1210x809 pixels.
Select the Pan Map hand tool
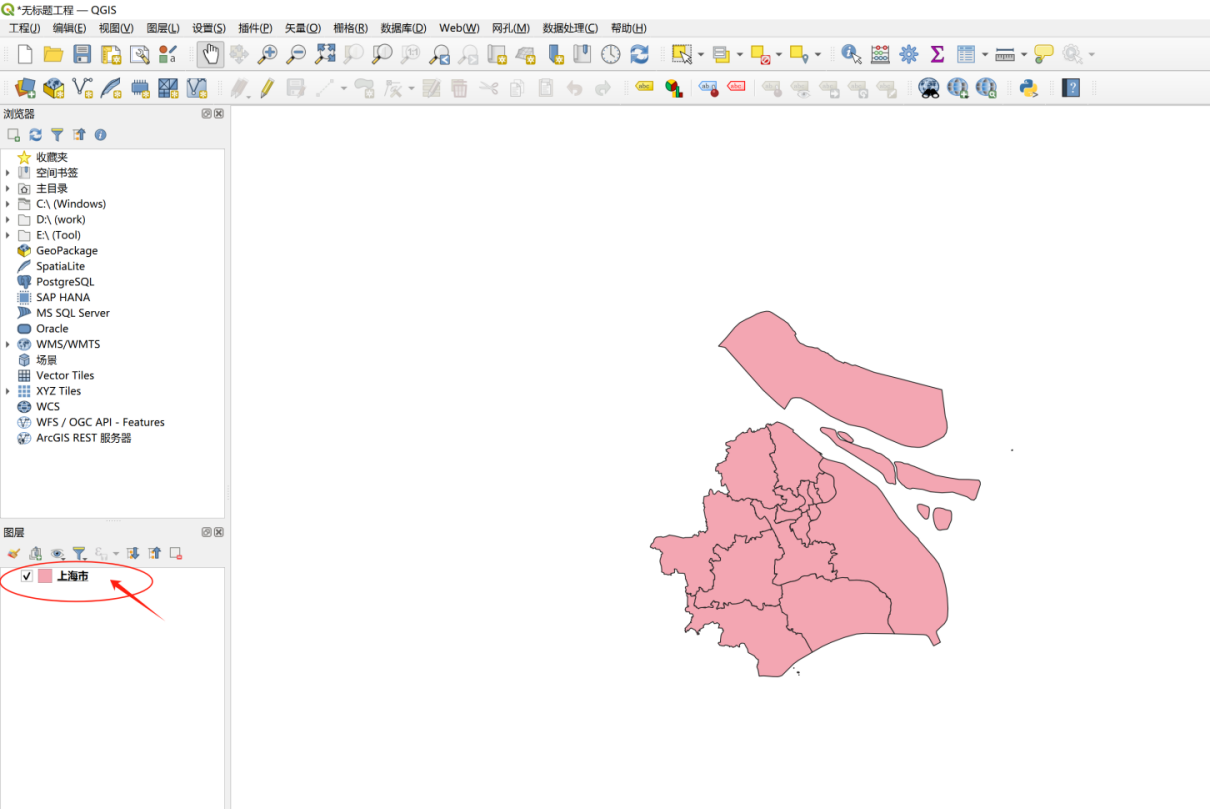[210, 55]
